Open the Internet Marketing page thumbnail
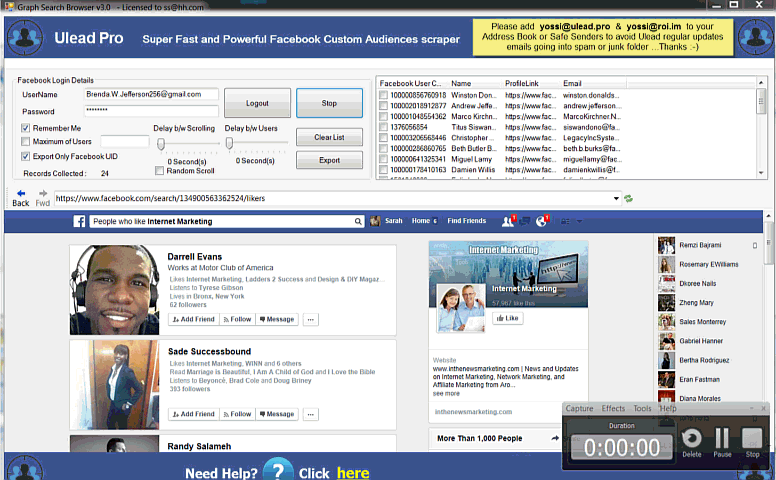The image size is (776, 480). 461,308
